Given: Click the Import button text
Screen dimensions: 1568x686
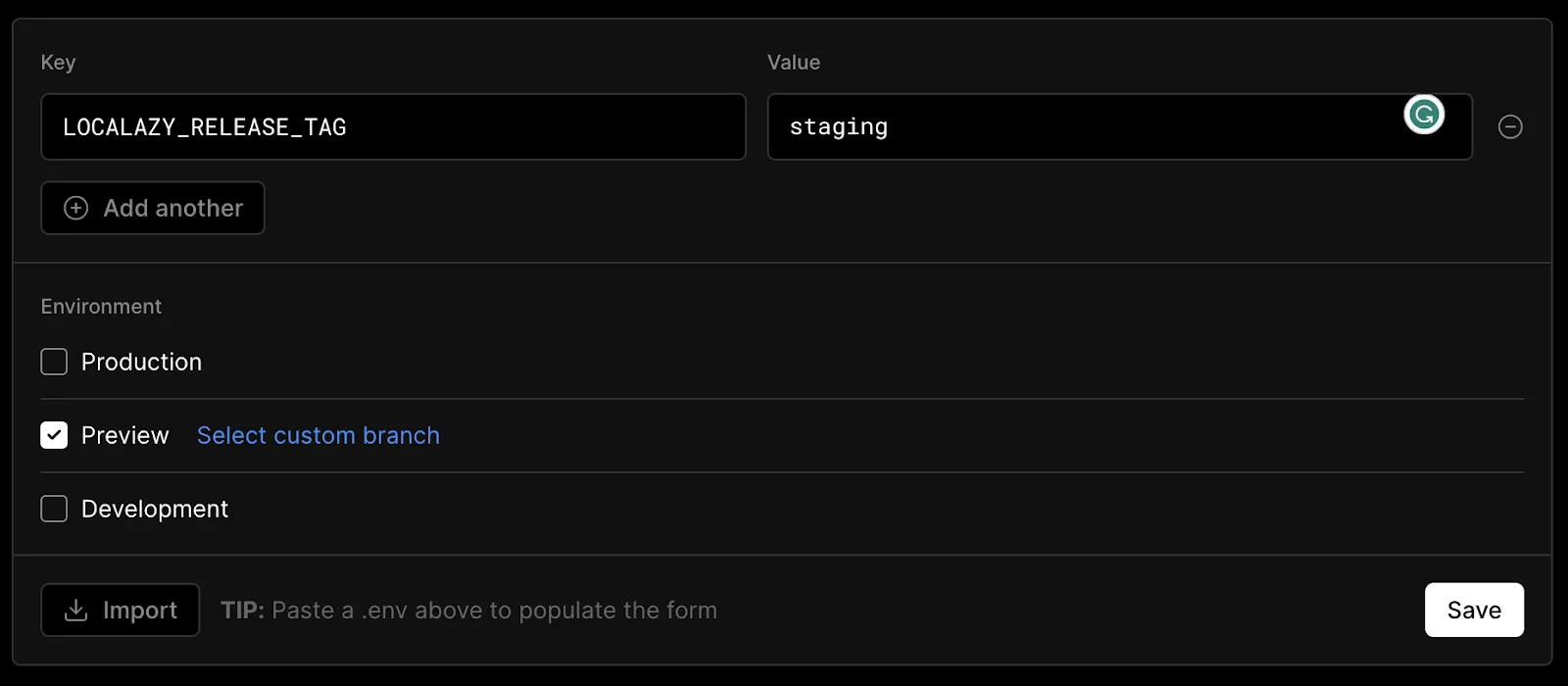Looking at the screenshot, I should 140,611.
